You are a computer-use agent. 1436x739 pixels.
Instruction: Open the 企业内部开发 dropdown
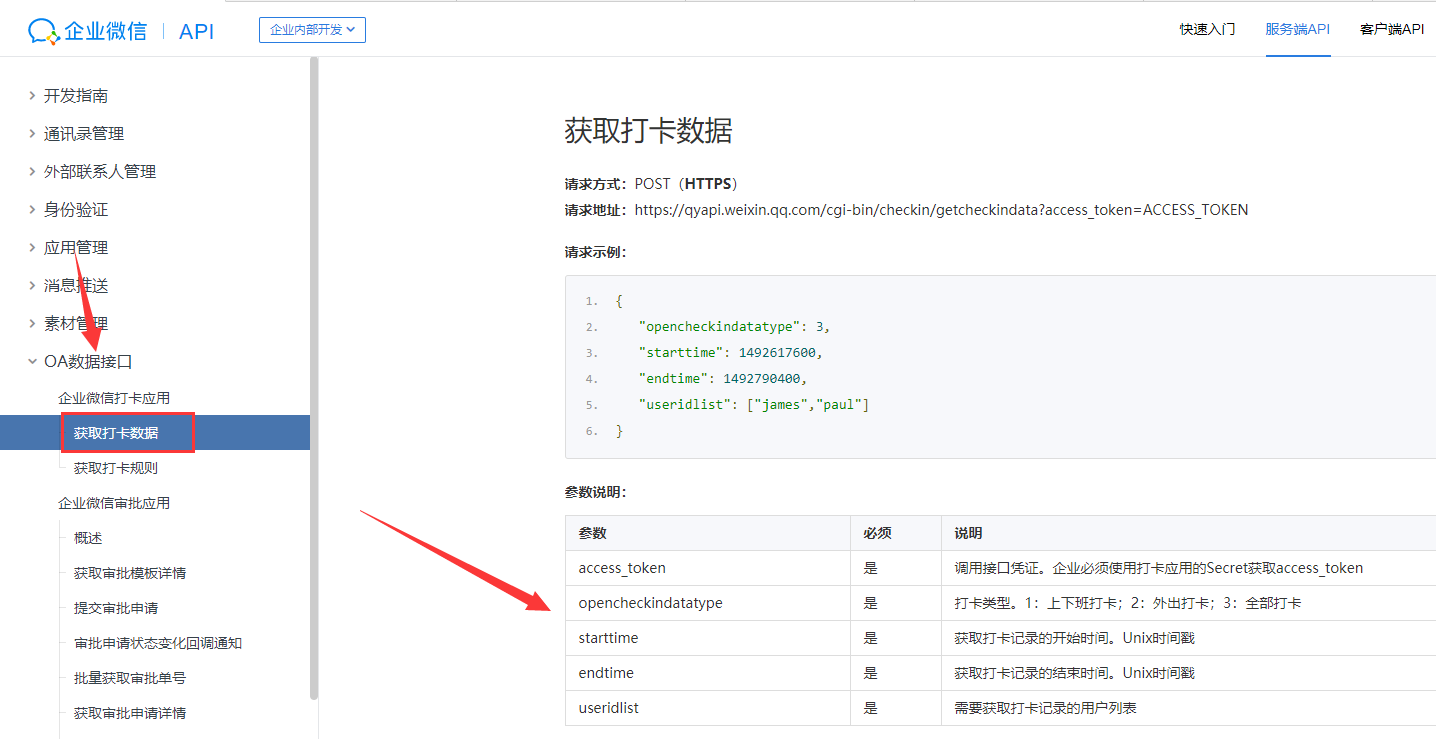(312, 30)
